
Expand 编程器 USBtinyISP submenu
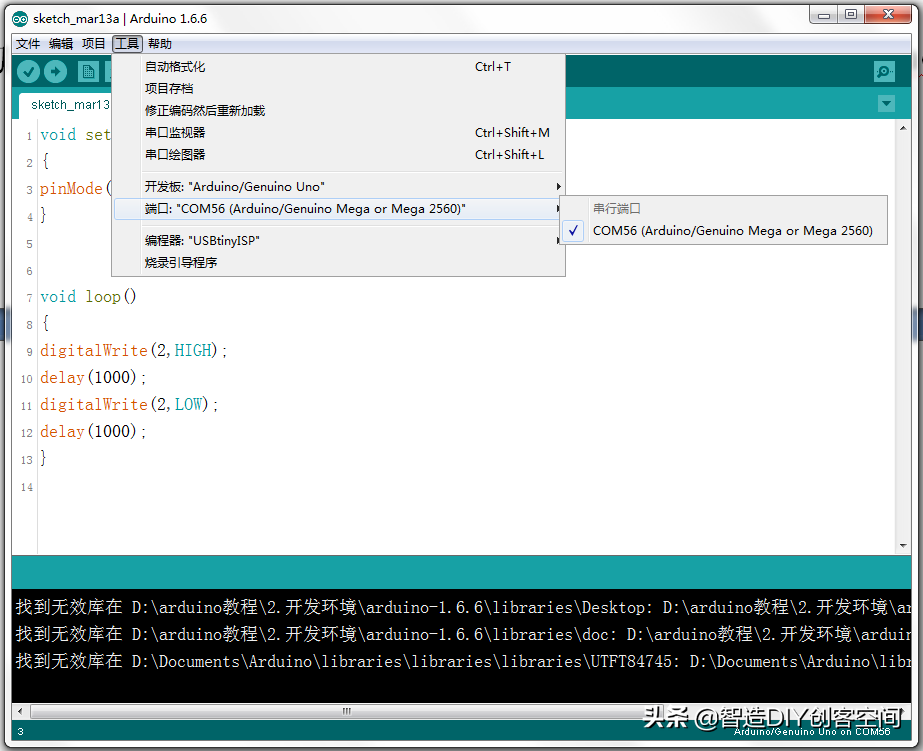339,240
